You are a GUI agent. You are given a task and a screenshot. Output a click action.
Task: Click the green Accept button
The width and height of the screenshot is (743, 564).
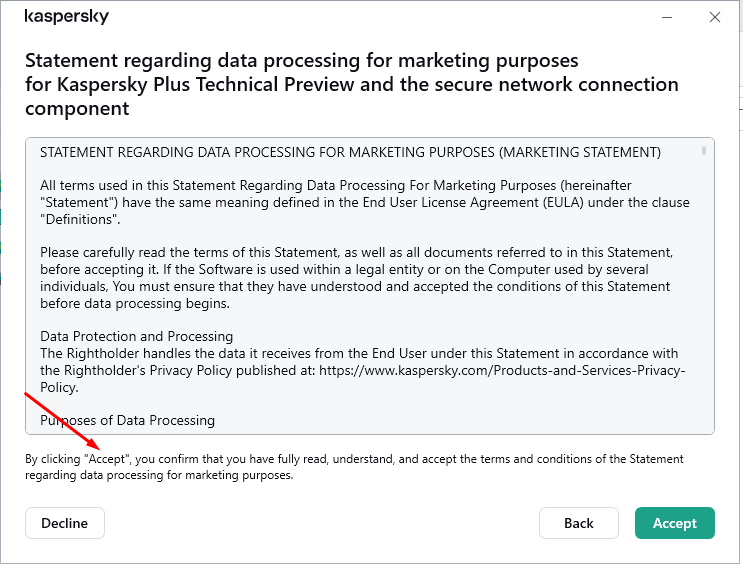point(674,523)
